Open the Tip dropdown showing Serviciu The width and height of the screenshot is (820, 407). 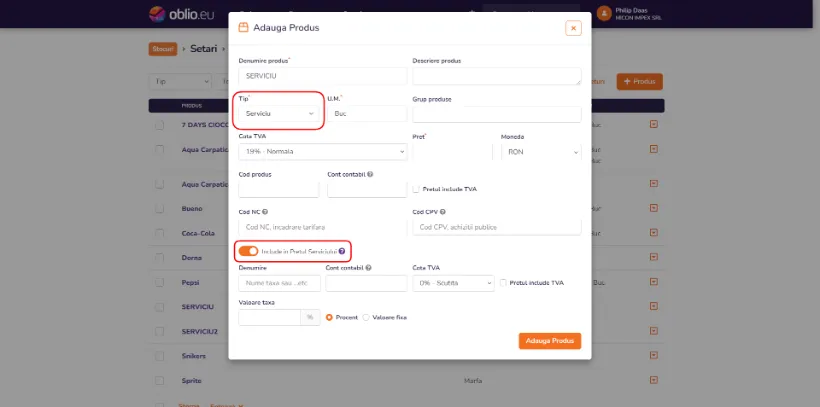click(x=279, y=114)
